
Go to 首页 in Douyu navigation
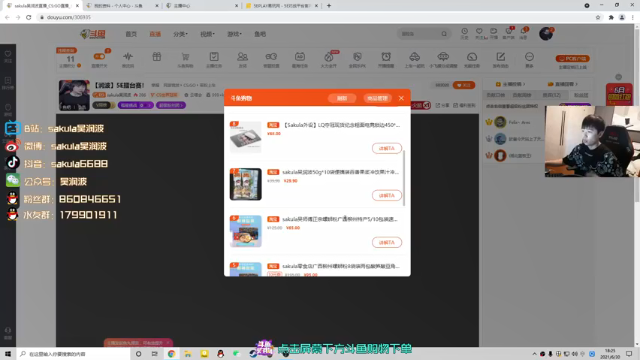[131, 34]
